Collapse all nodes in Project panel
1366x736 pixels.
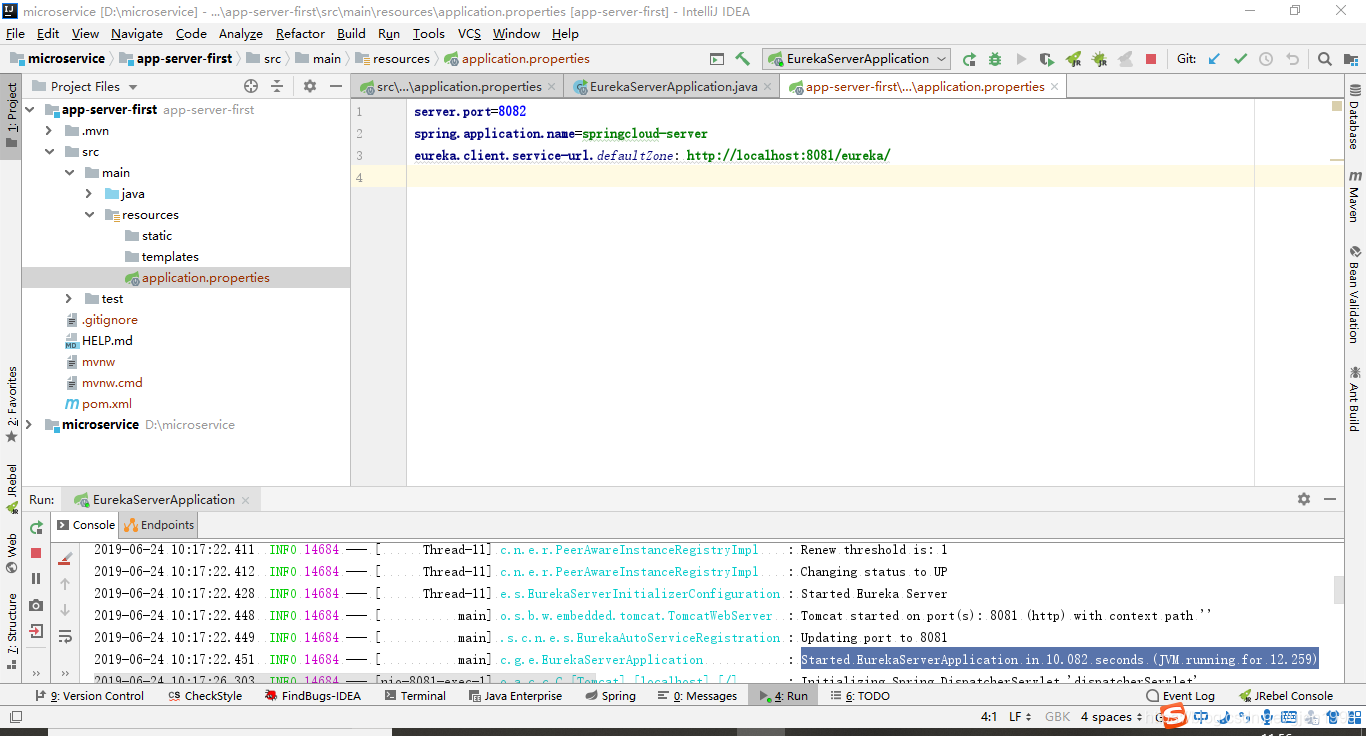pyautogui.click(x=277, y=86)
